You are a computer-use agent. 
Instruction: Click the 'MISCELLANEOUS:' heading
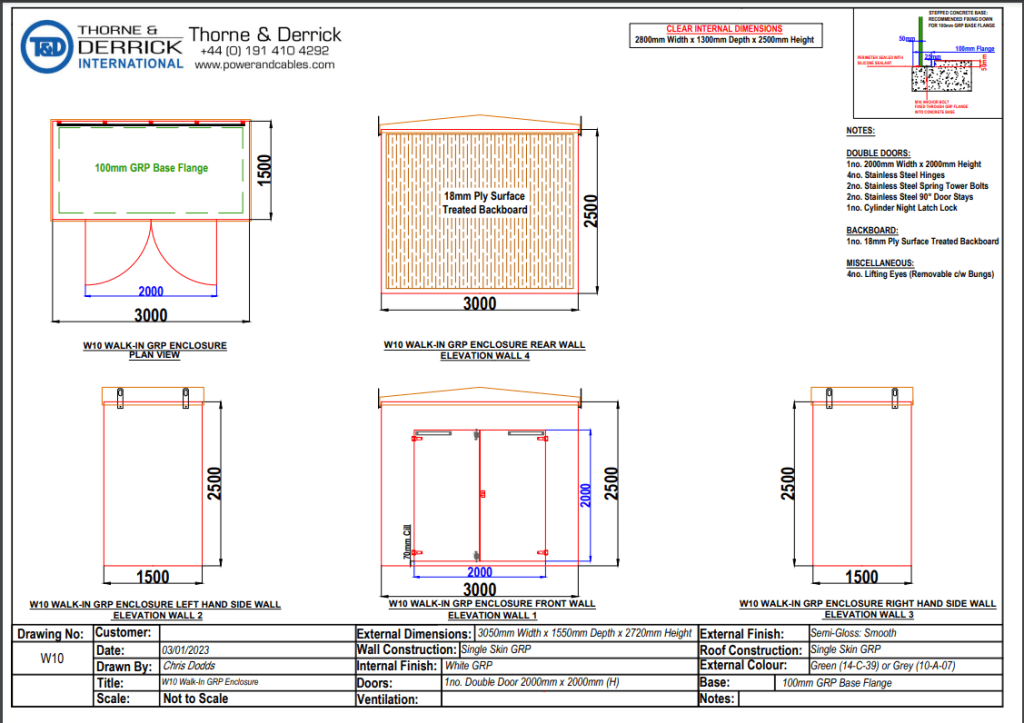(880, 263)
